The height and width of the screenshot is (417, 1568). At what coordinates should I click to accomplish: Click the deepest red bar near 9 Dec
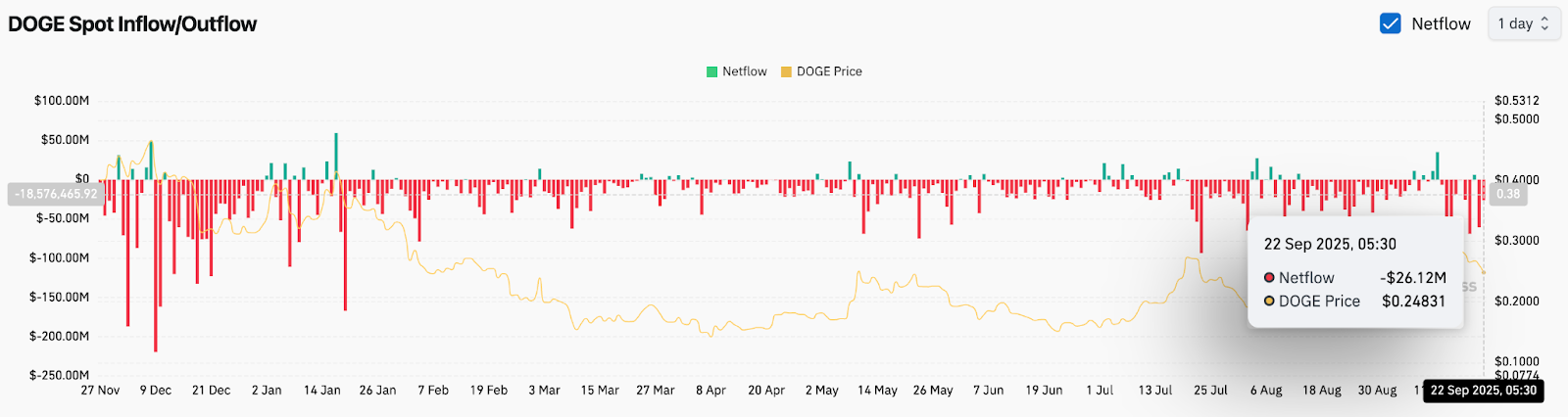pyautogui.click(x=156, y=265)
